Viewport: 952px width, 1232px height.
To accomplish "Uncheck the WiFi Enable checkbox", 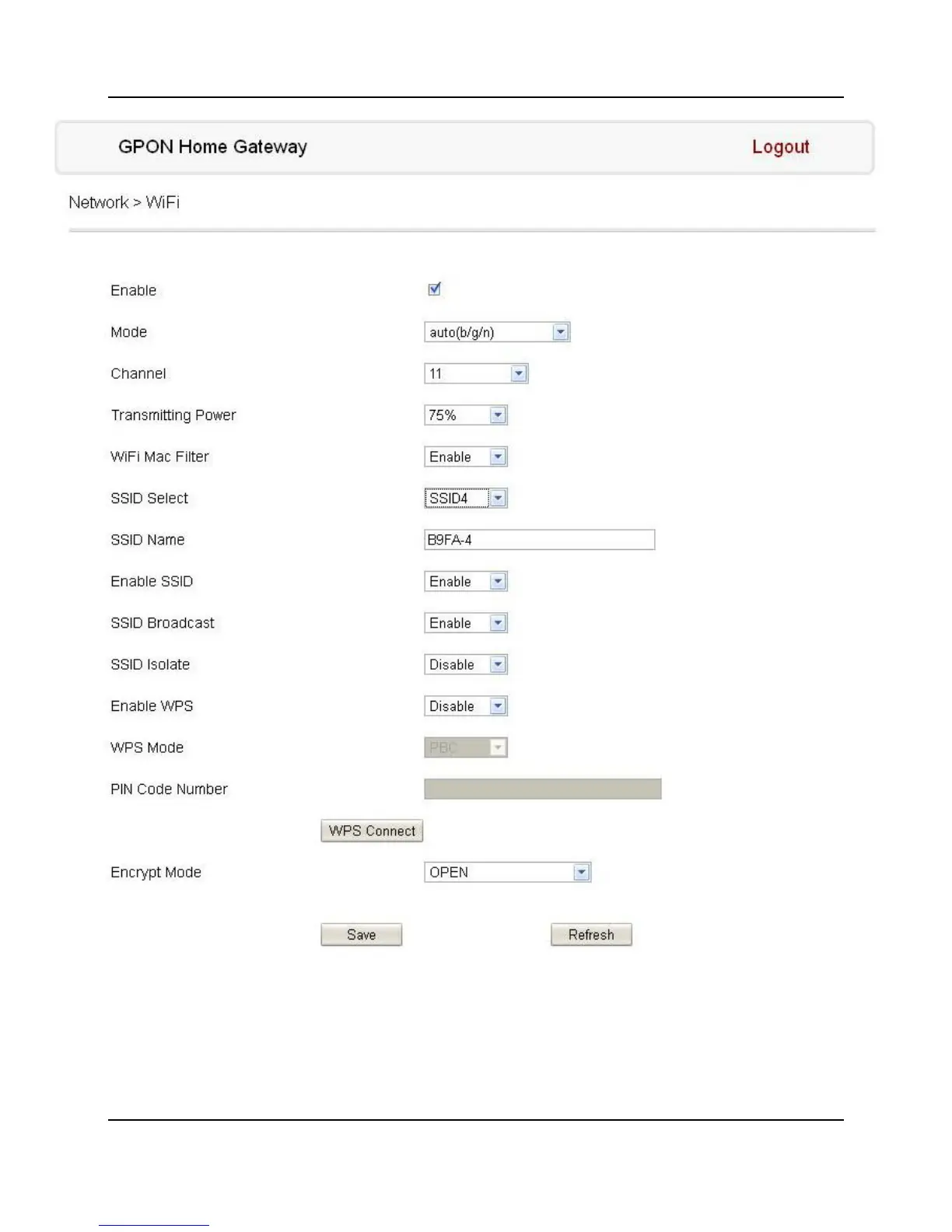I will coord(435,289).
